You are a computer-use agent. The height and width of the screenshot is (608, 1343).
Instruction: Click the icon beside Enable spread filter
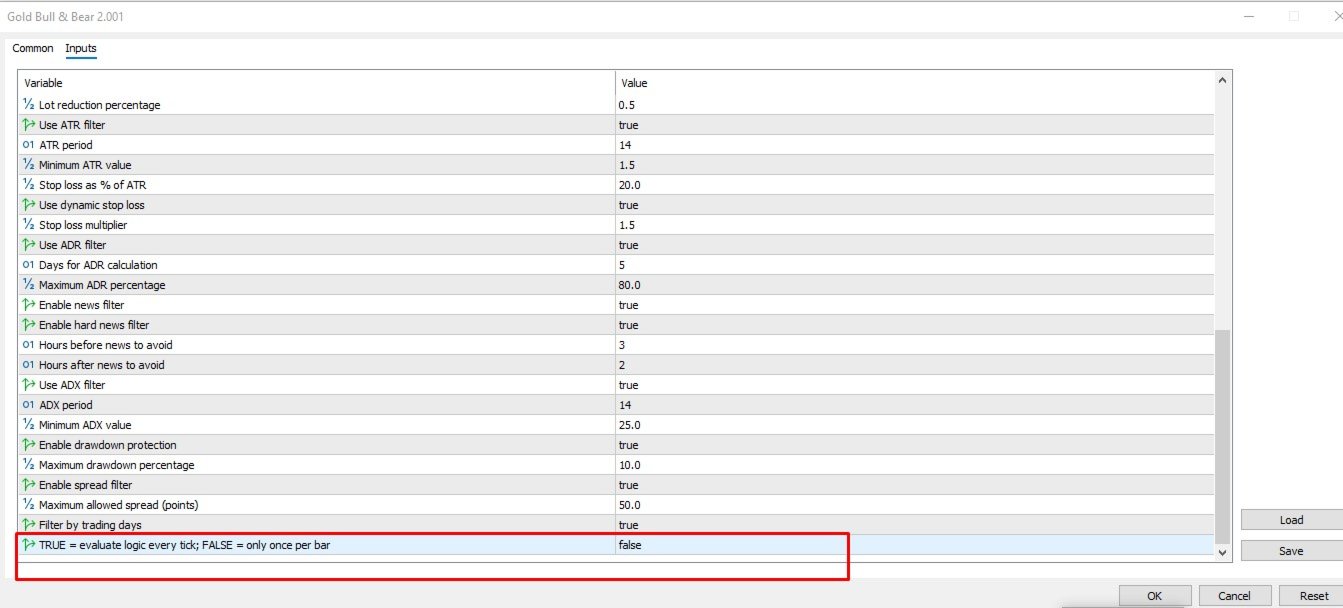28,485
